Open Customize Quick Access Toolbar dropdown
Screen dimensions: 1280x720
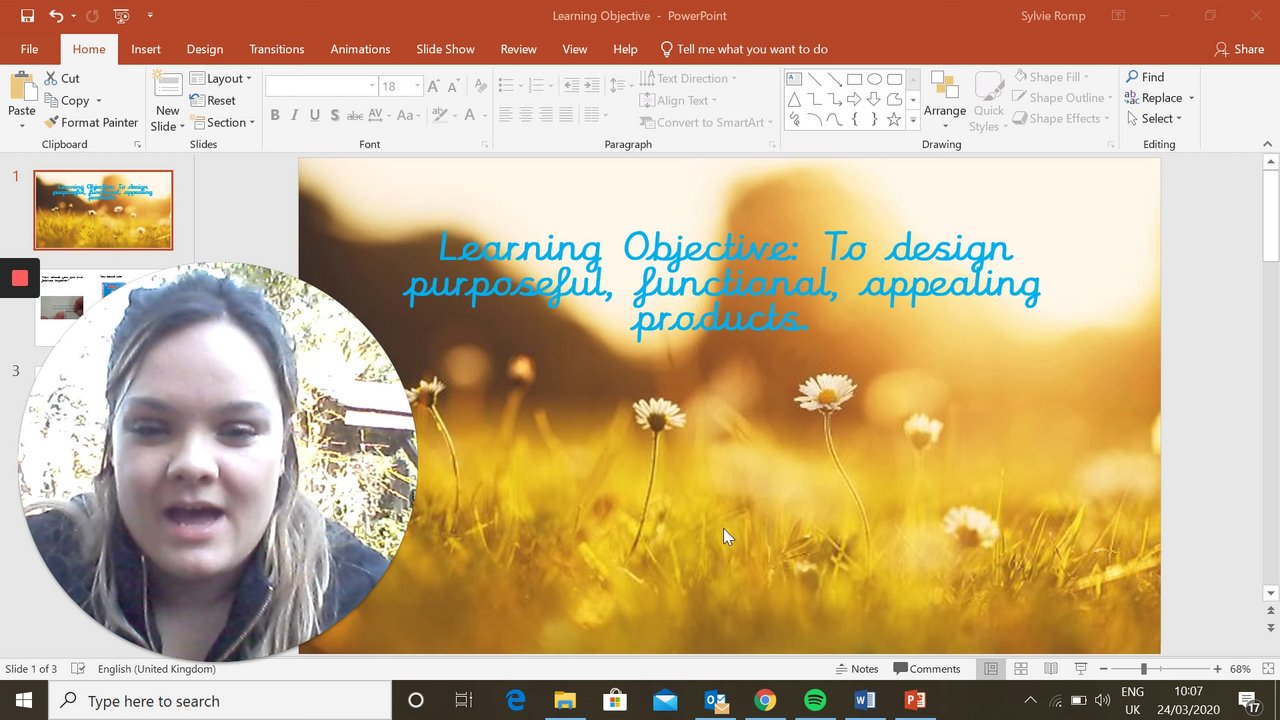click(150, 16)
